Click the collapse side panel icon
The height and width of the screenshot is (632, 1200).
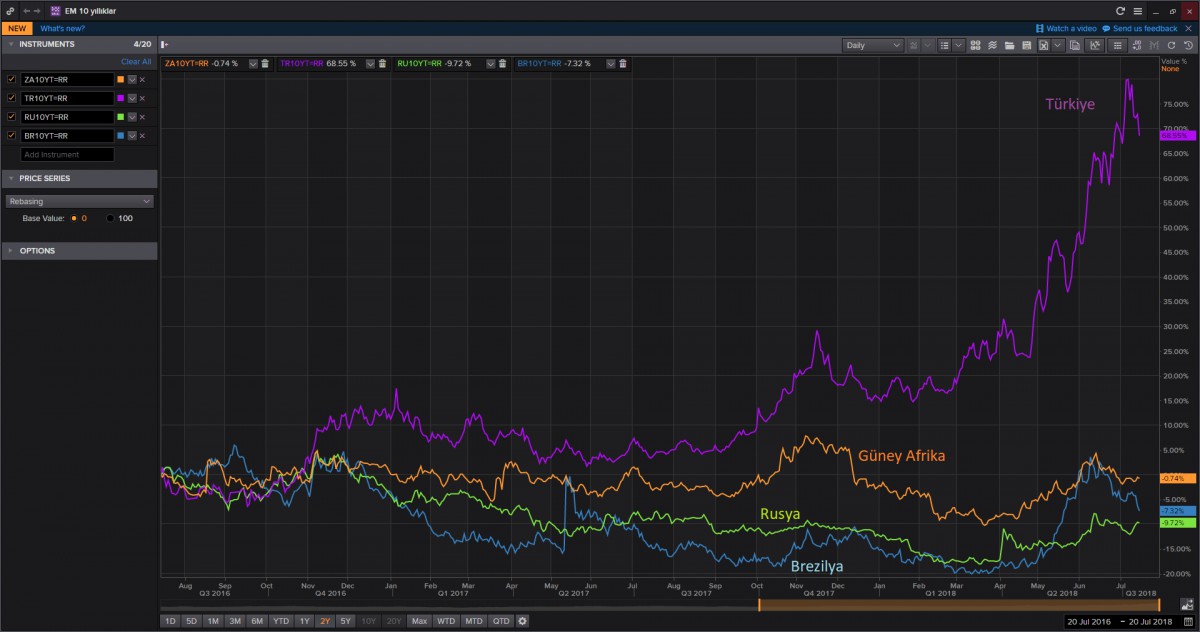pyautogui.click(x=165, y=45)
